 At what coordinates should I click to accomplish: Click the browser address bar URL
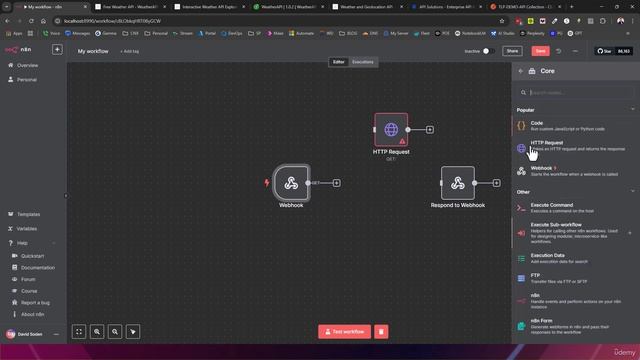pos(112,21)
